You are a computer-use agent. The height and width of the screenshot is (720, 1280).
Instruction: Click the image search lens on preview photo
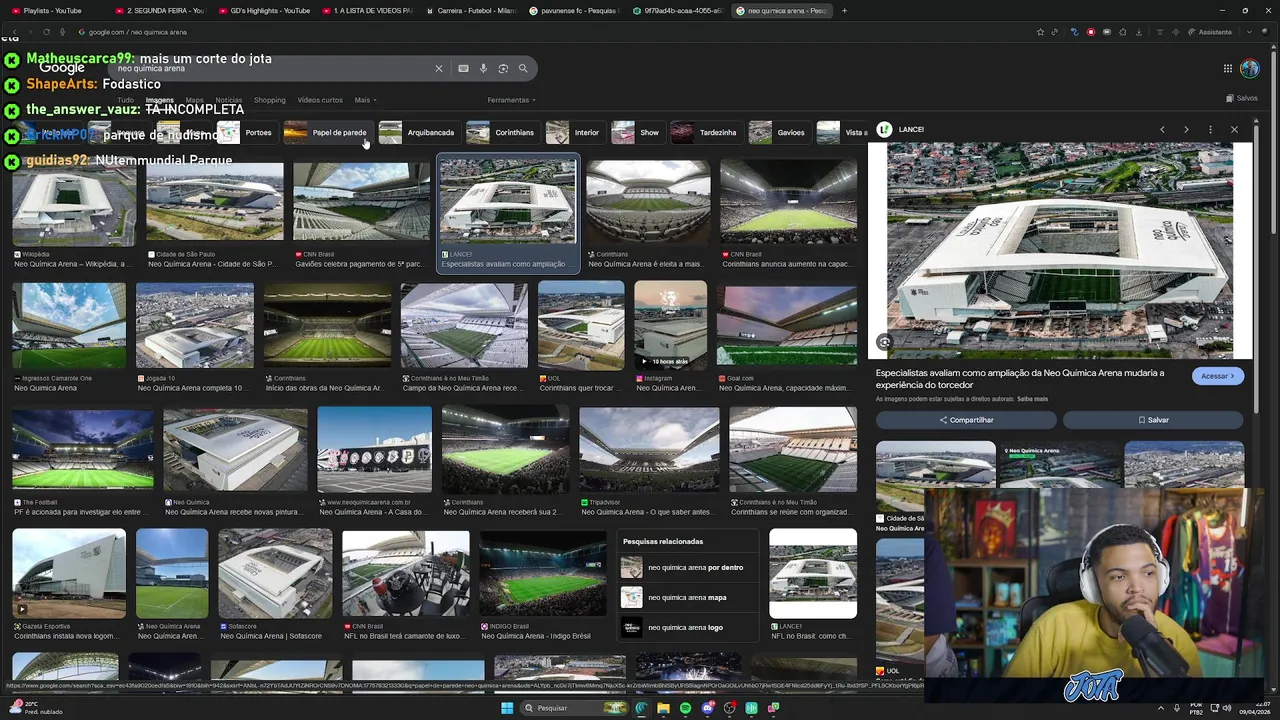(884, 342)
